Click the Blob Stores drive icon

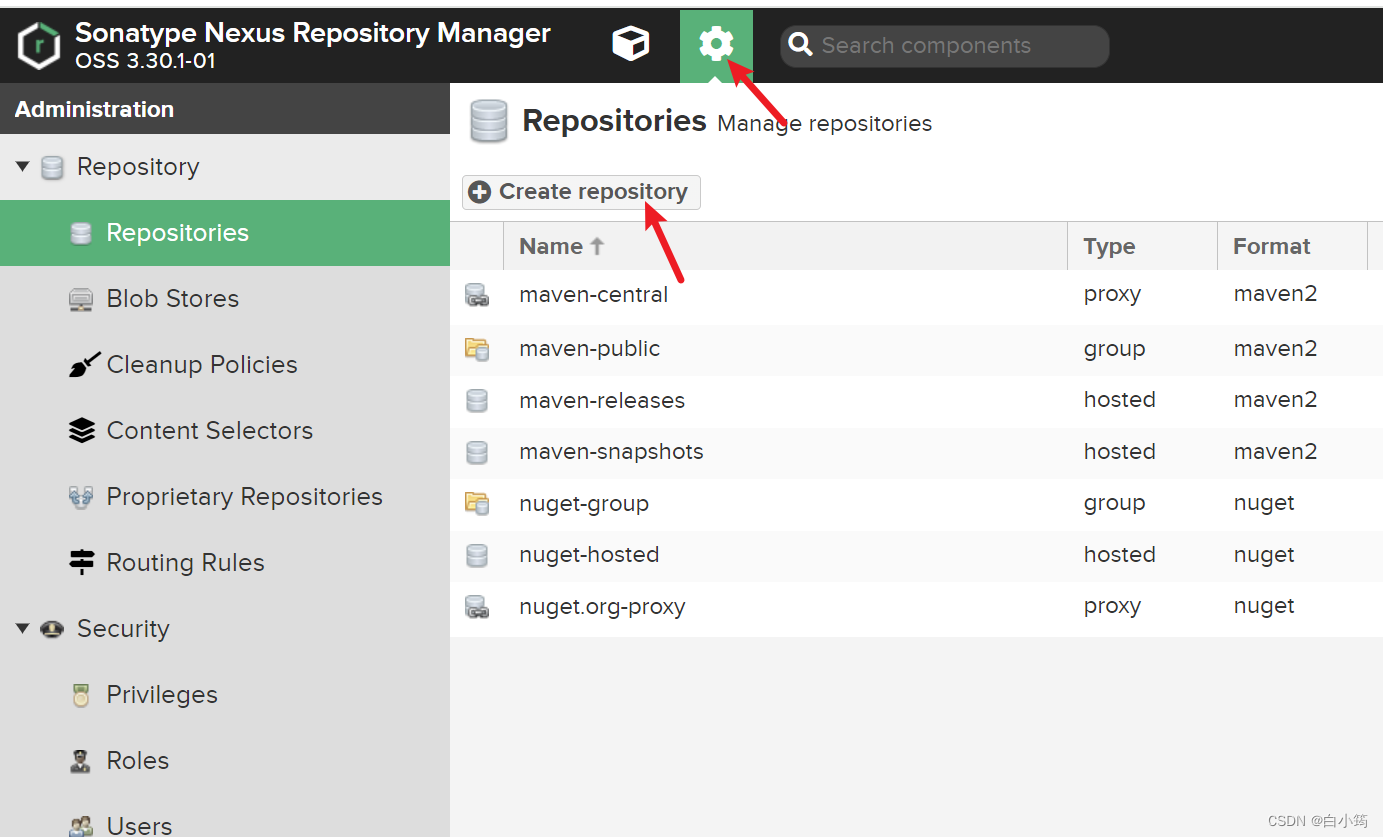[x=81, y=300]
